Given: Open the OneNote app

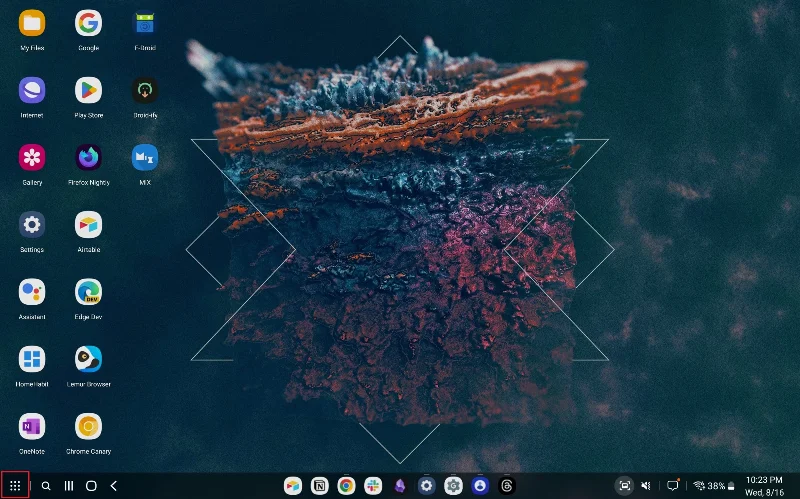Looking at the screenshot, I should [32, 427].
